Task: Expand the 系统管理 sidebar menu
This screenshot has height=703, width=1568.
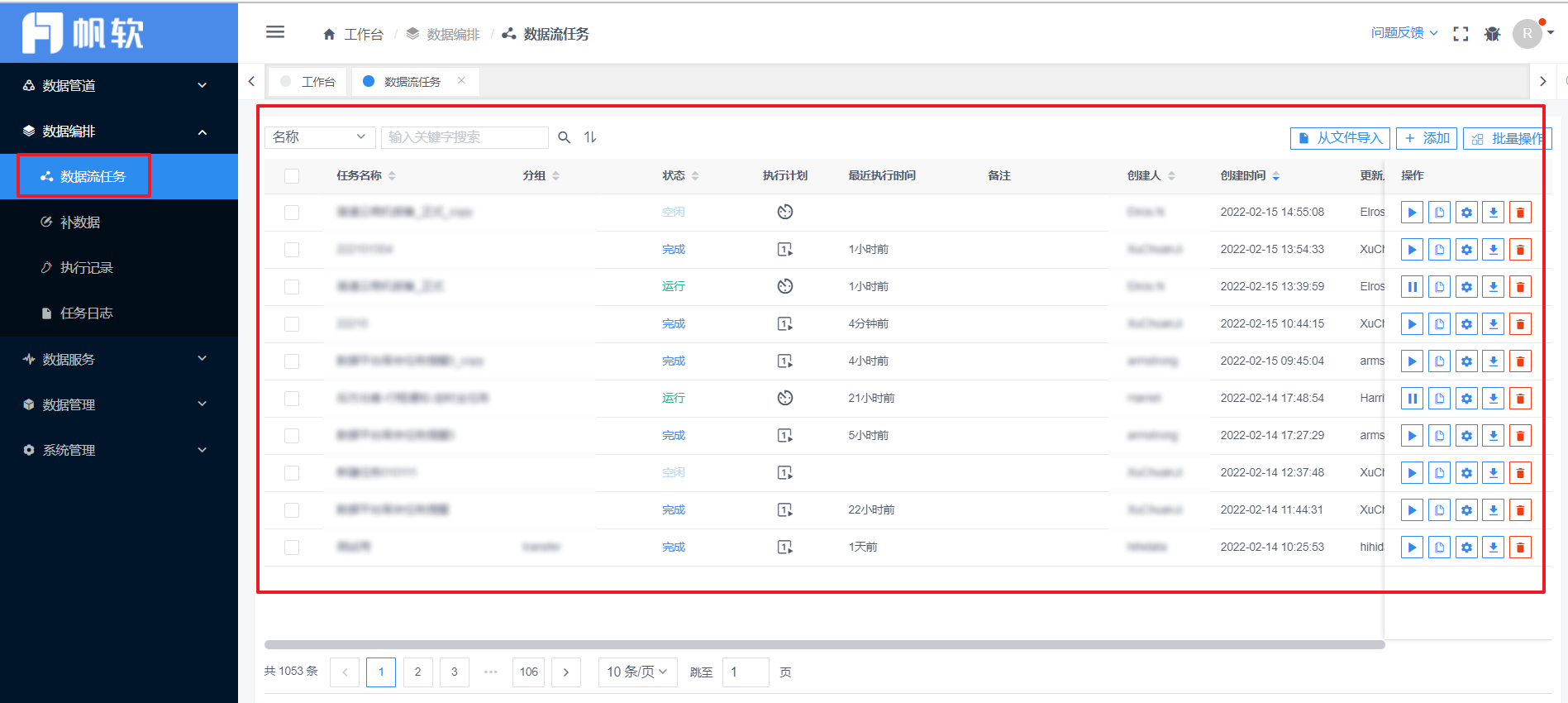Action: point(119,450)
